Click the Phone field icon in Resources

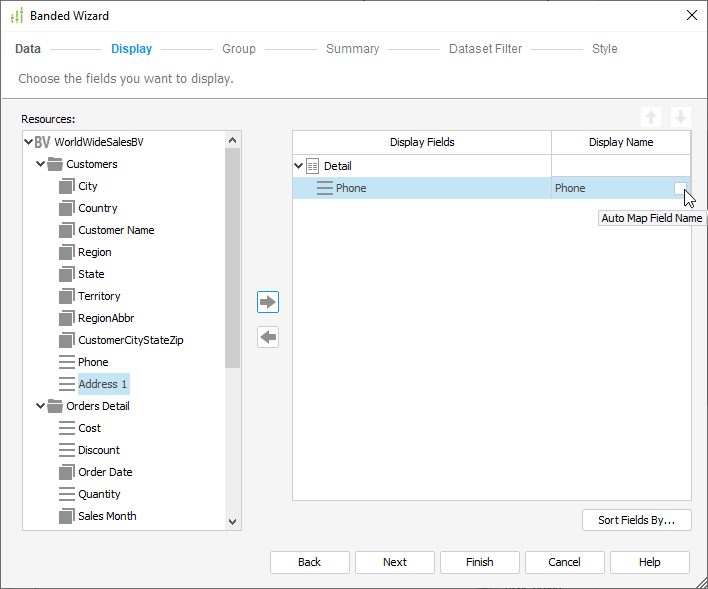coord(67,362)
